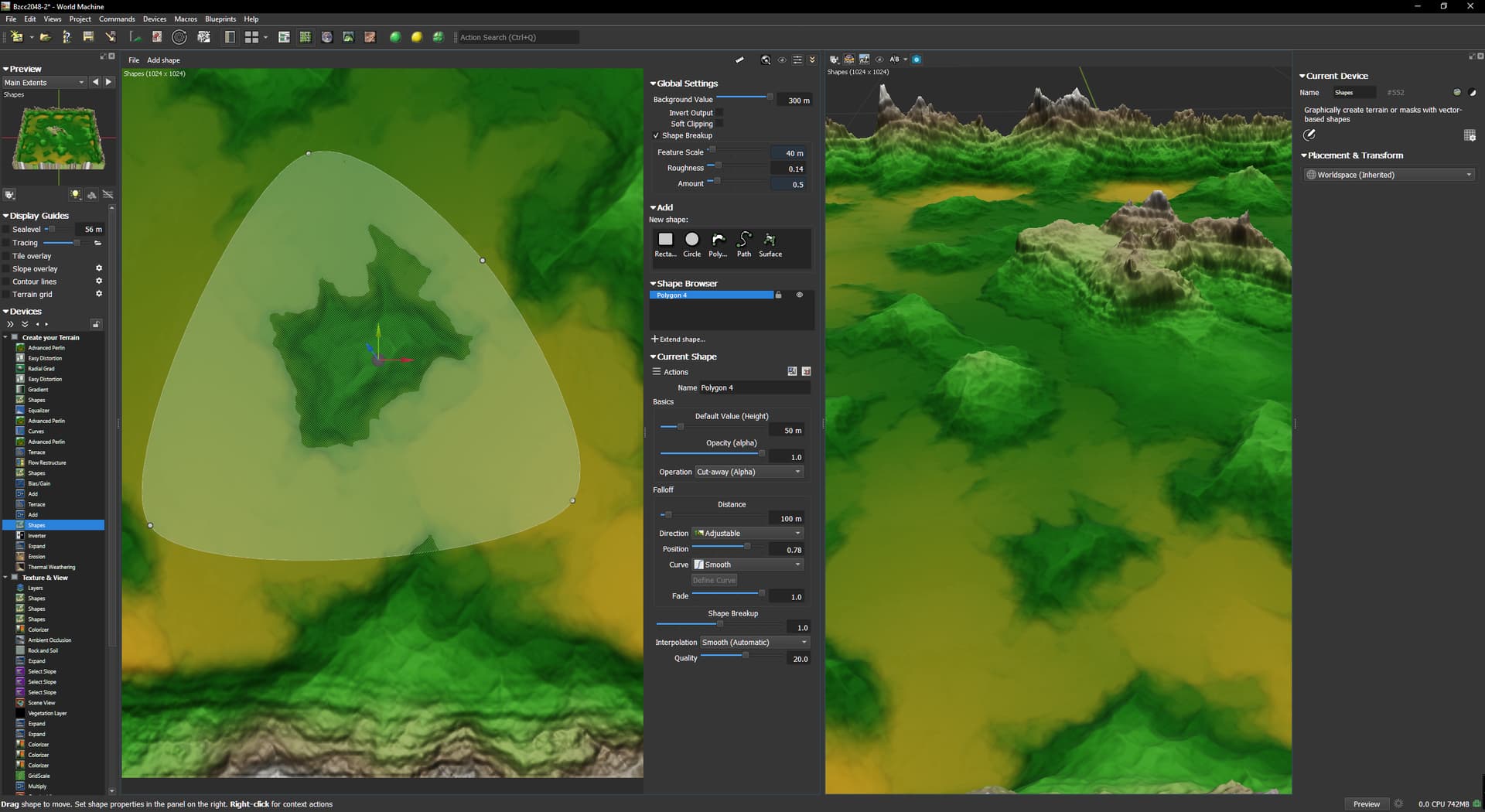The width and height of the screenshot is (1485, 812).
Task: Add a new Circle shape
Action: (691, 240)
